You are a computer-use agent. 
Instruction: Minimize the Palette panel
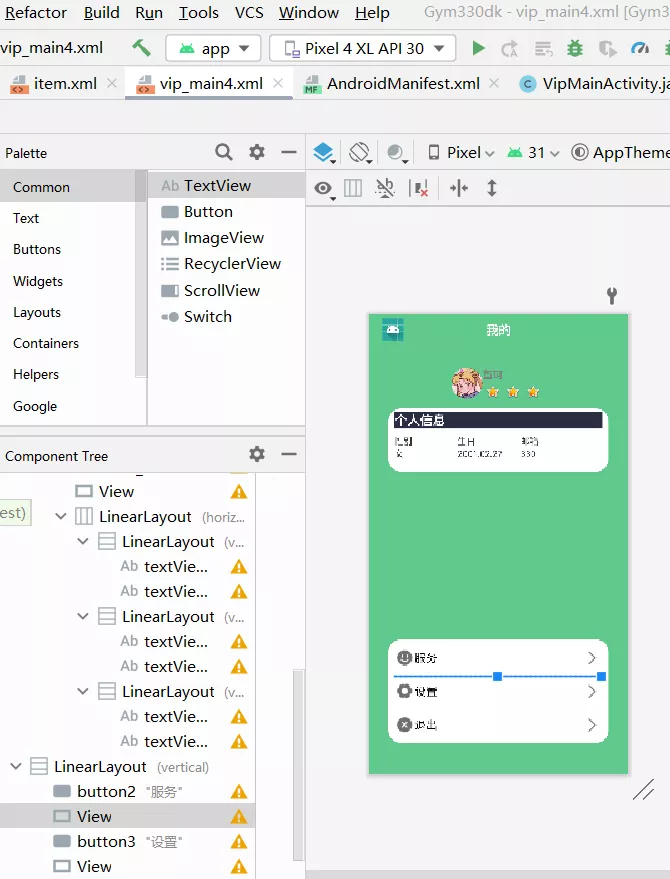[289, 152]
